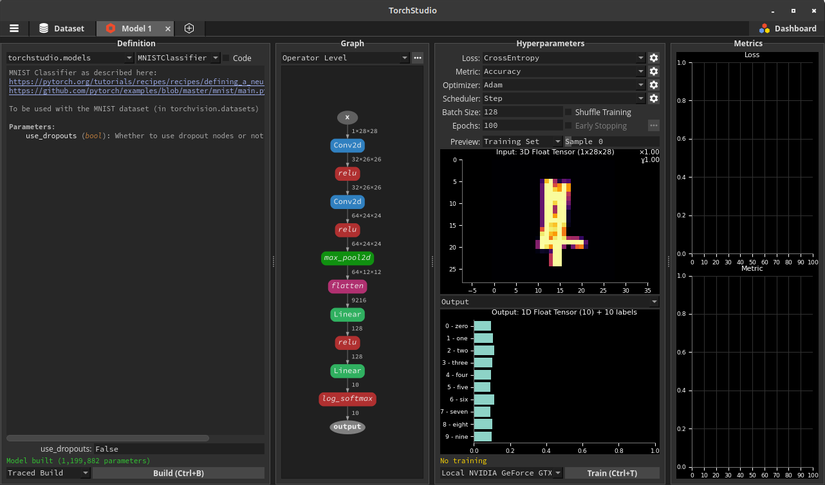The width and height of the screenshot is (825, 485).
Task: Toggle the Early Stopping checkbox
Action: [x=569, y=126]
